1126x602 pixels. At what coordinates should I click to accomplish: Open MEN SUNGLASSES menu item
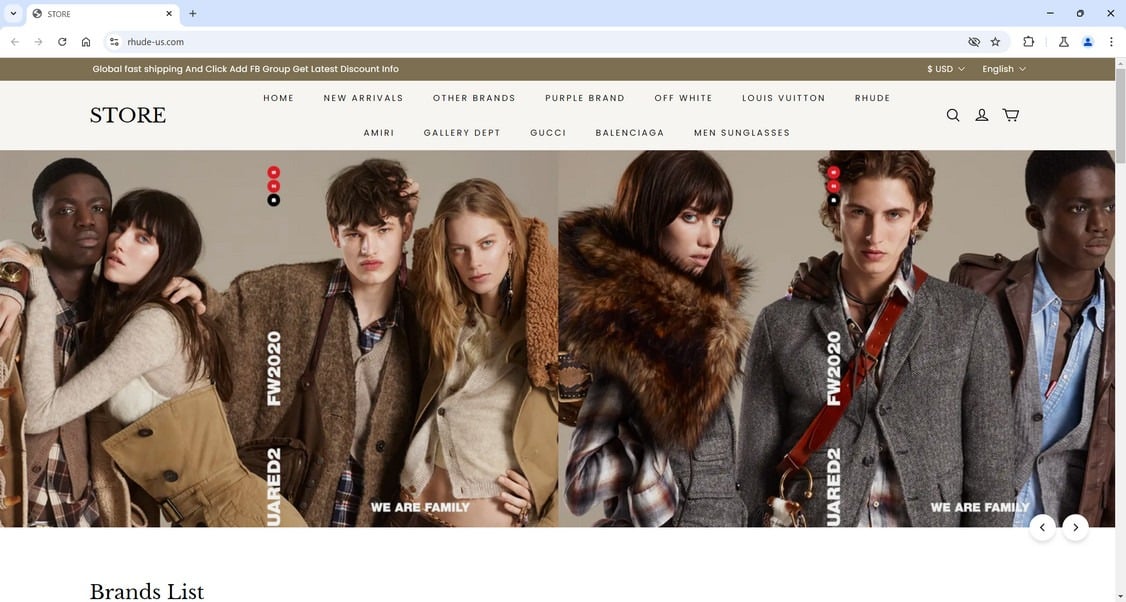click(x=742, y=132)
